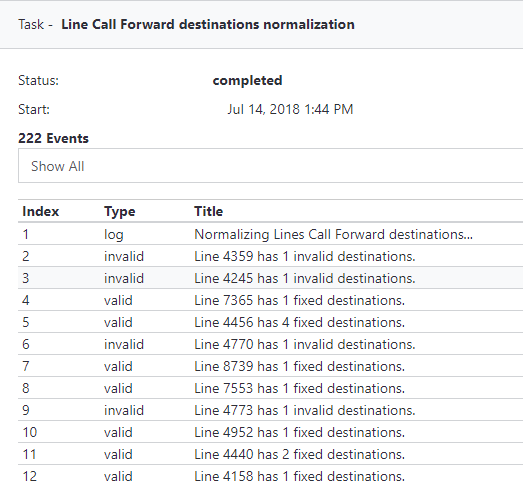Select the Index column header
Image resolution: width=523 pixels, height=481 pixels.
(41, 211)
